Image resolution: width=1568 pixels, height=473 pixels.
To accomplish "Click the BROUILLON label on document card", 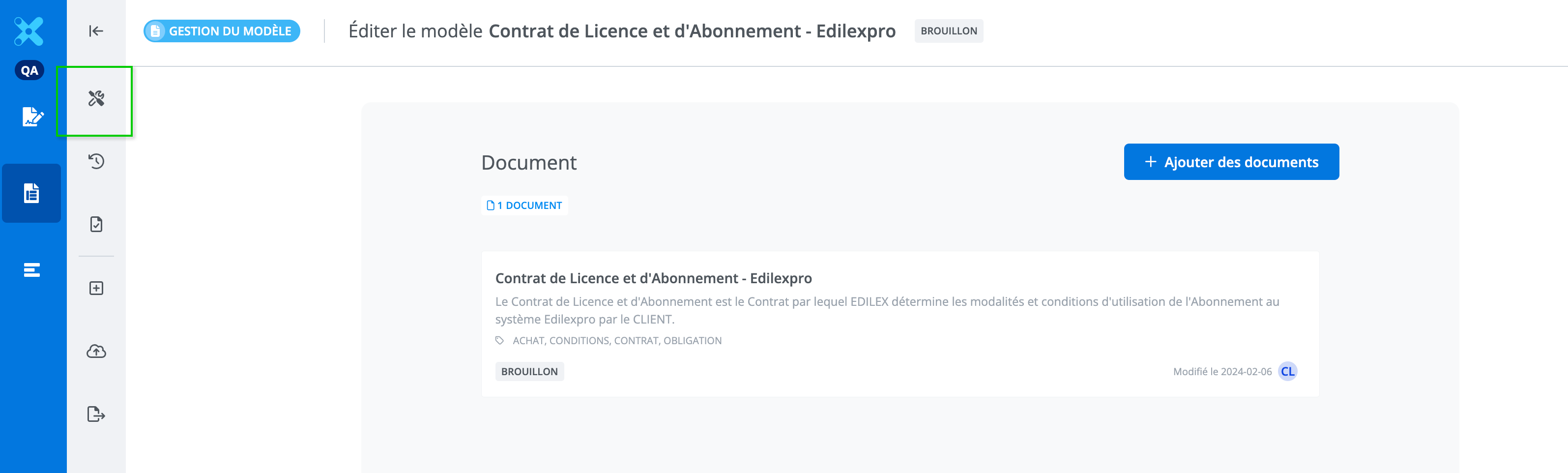I will pos(529,371).
